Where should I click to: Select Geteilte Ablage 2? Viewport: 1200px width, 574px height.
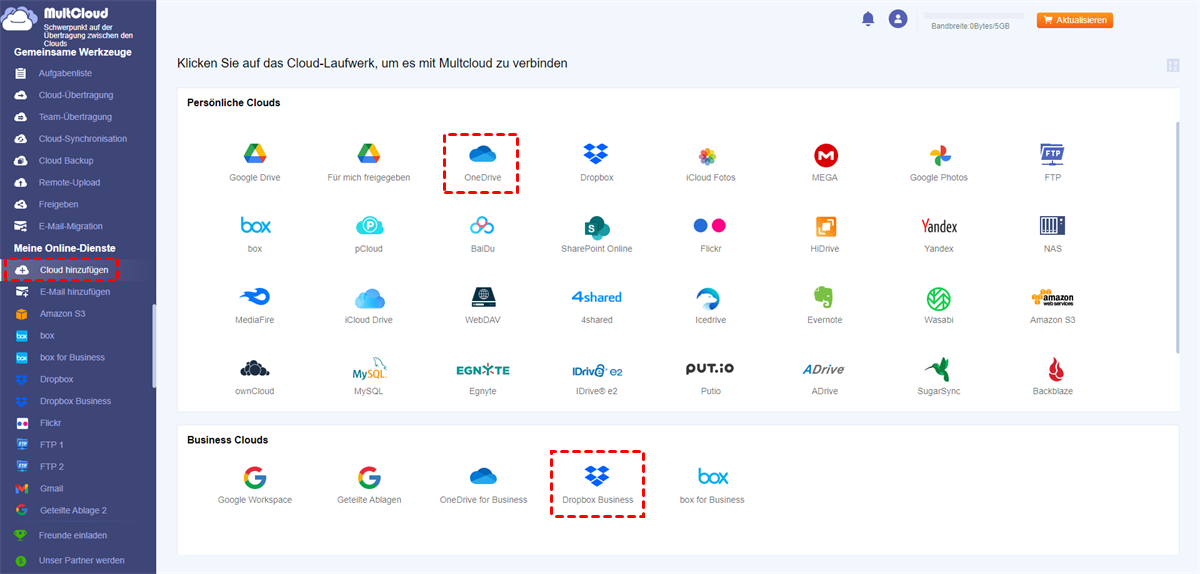pos(73,510)
